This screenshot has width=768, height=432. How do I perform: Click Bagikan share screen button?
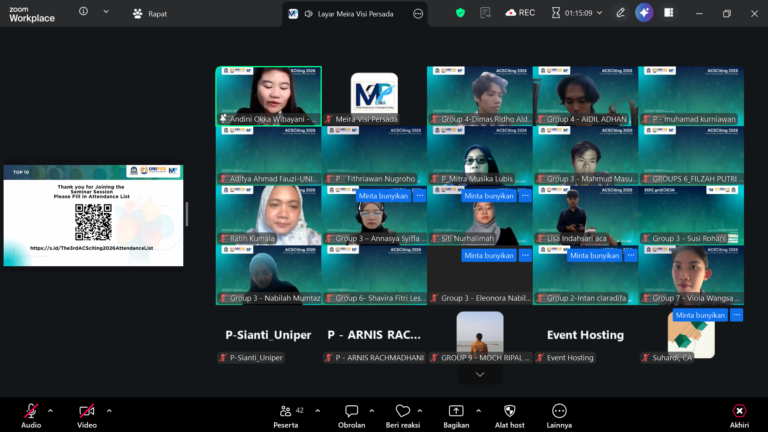pos(456,416)
